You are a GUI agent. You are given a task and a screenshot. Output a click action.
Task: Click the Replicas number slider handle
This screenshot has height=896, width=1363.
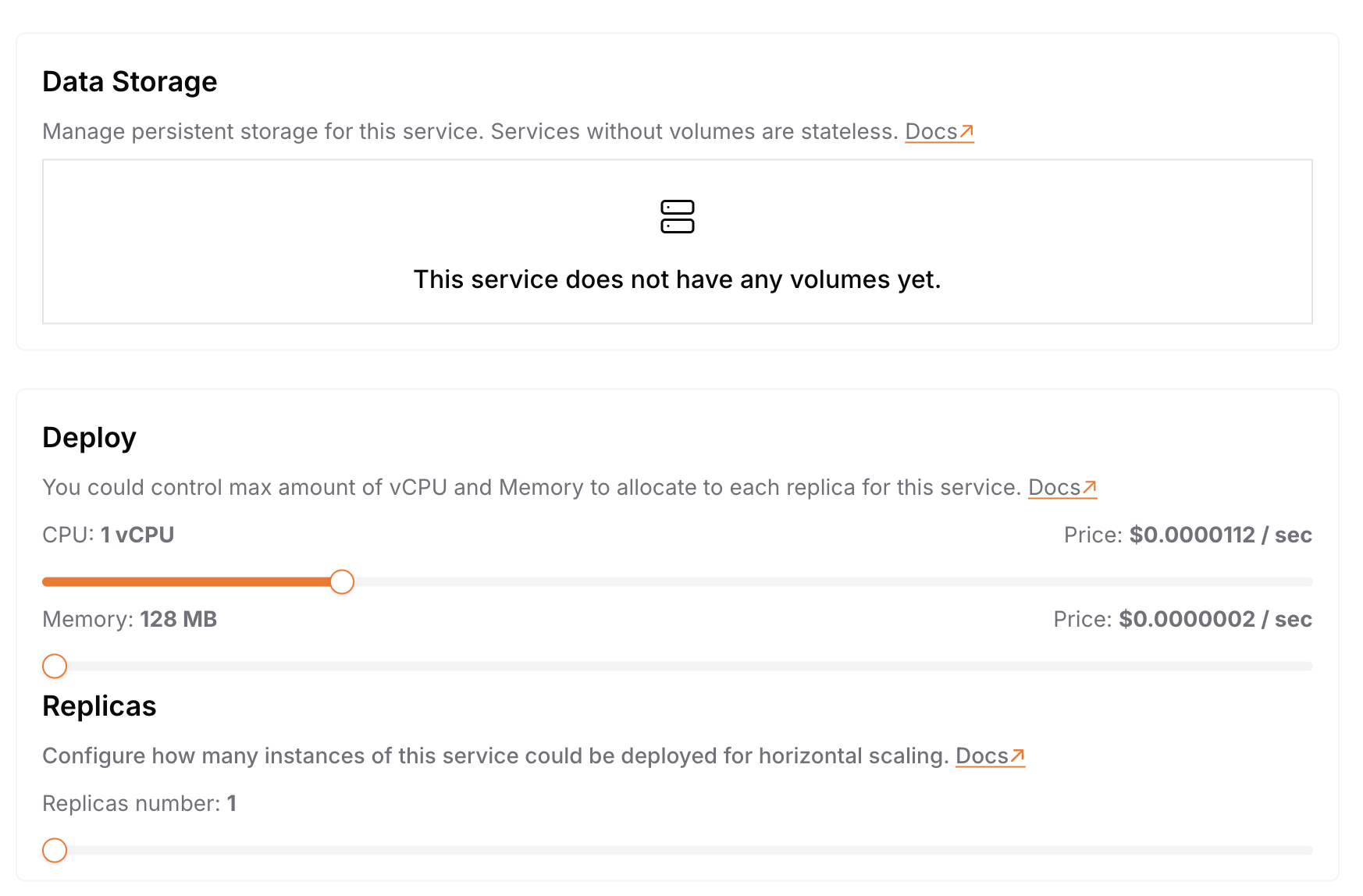click(x=54, y=850)
